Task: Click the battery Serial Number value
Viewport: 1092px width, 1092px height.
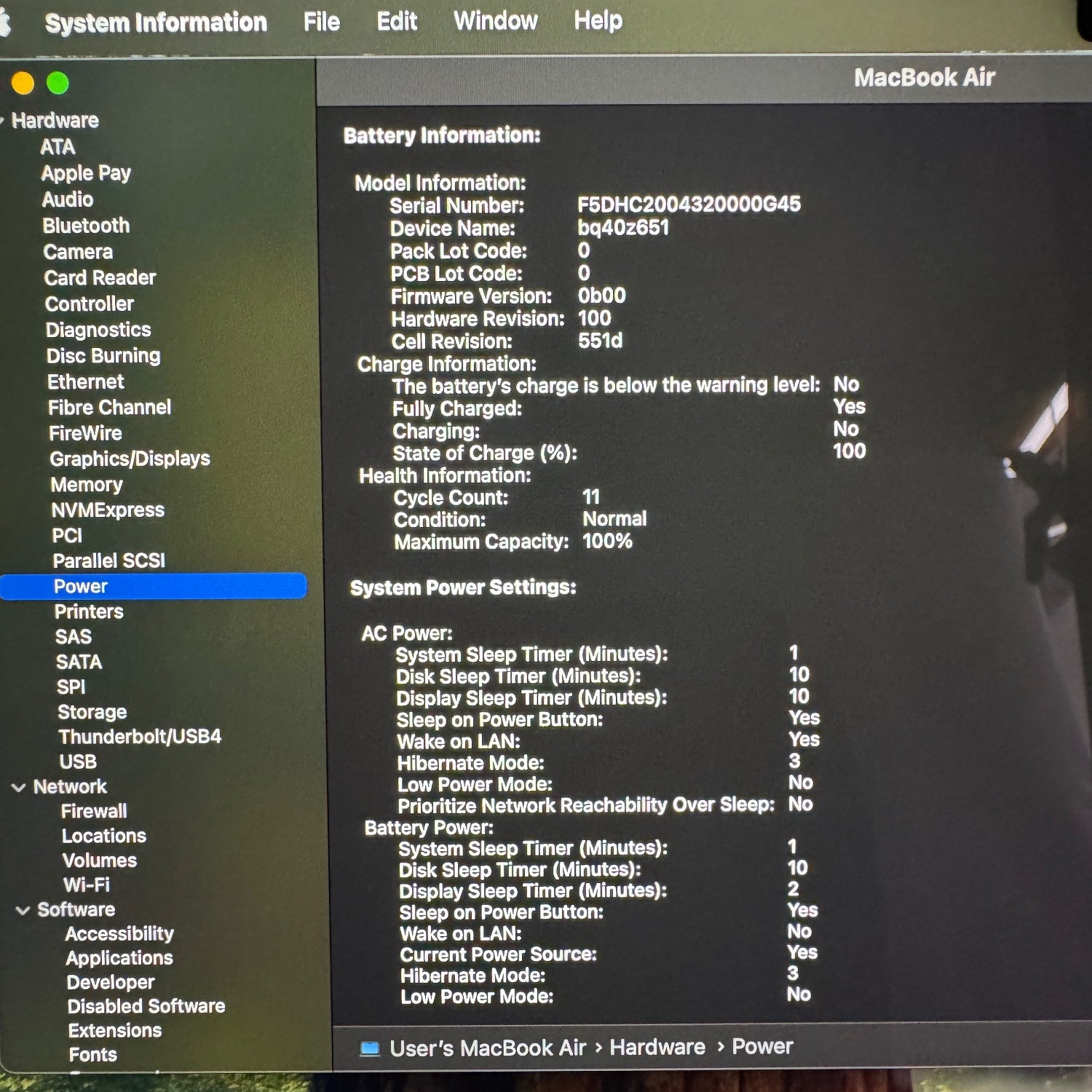Action: pyautogui.click(x=689, y=204)
